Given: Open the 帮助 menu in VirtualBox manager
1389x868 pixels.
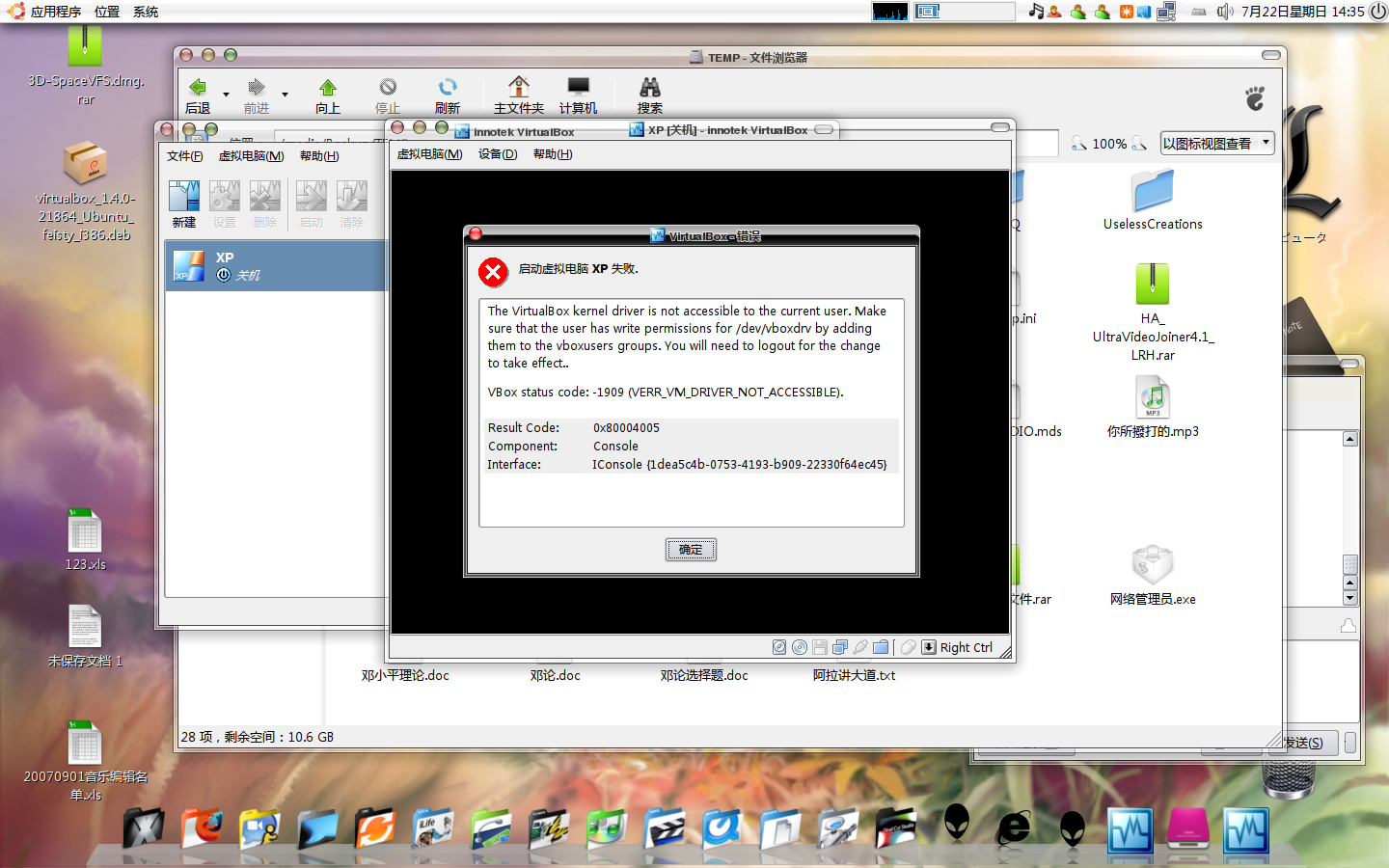Looking at the screenshot, I should [319, 156].
